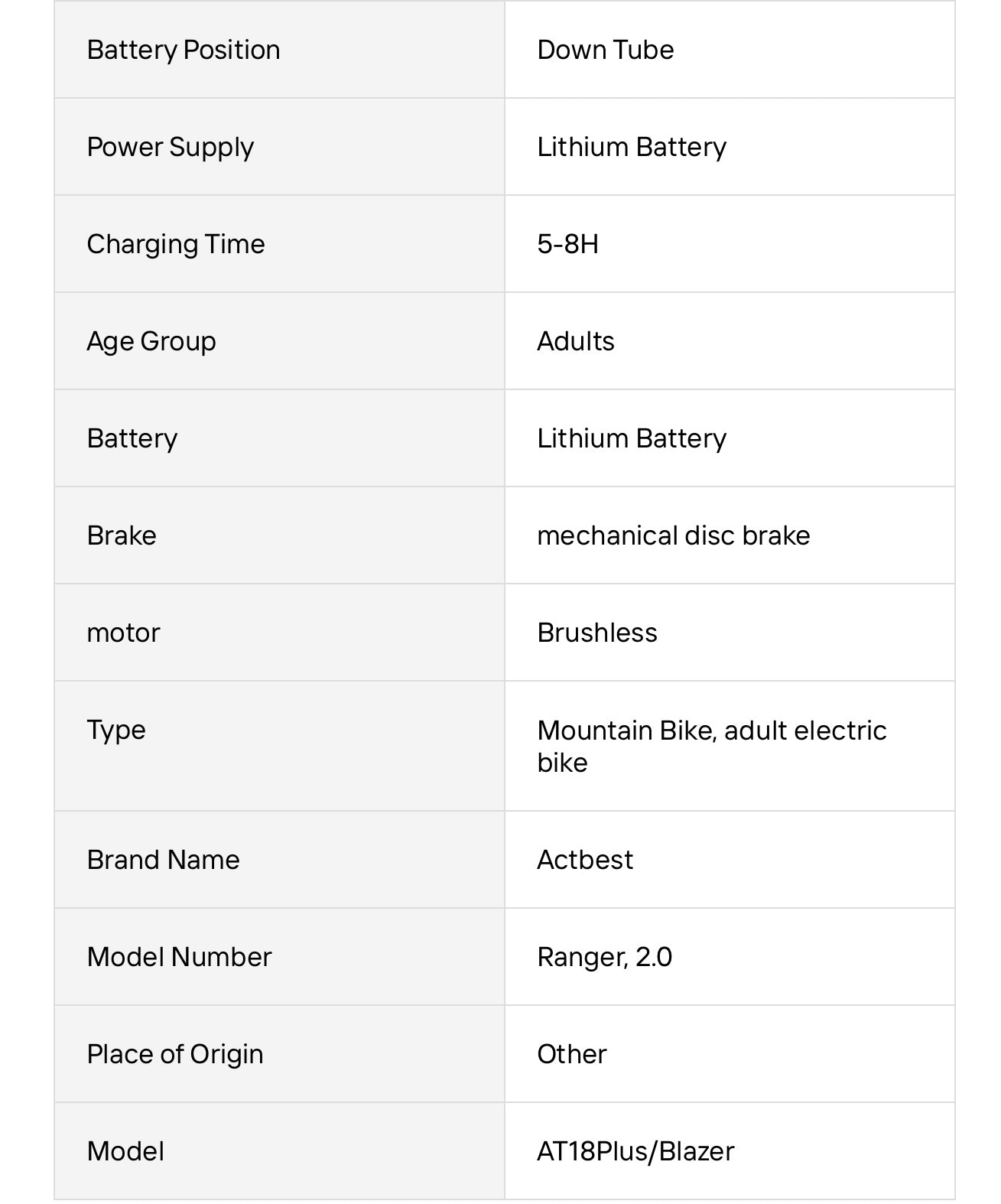Select the Brushless motor value
Viewport: 1001px width, 1204px height.
[597, 633]
